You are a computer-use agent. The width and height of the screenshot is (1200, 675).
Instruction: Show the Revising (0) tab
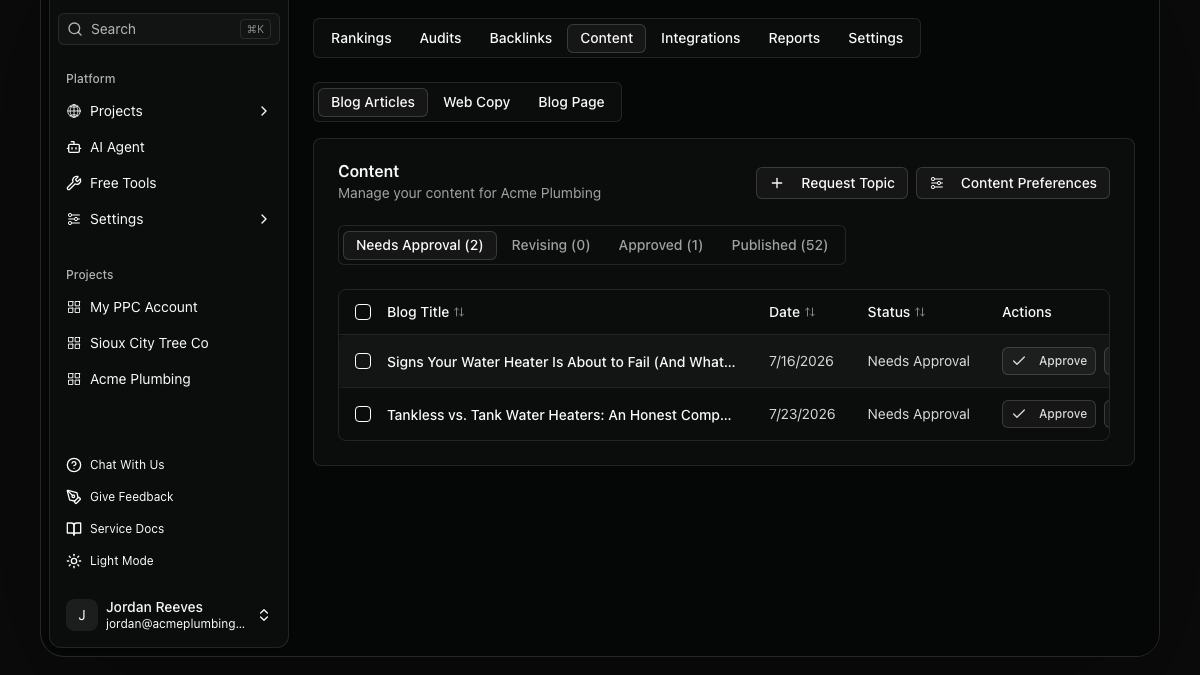(x=550, y=245)
